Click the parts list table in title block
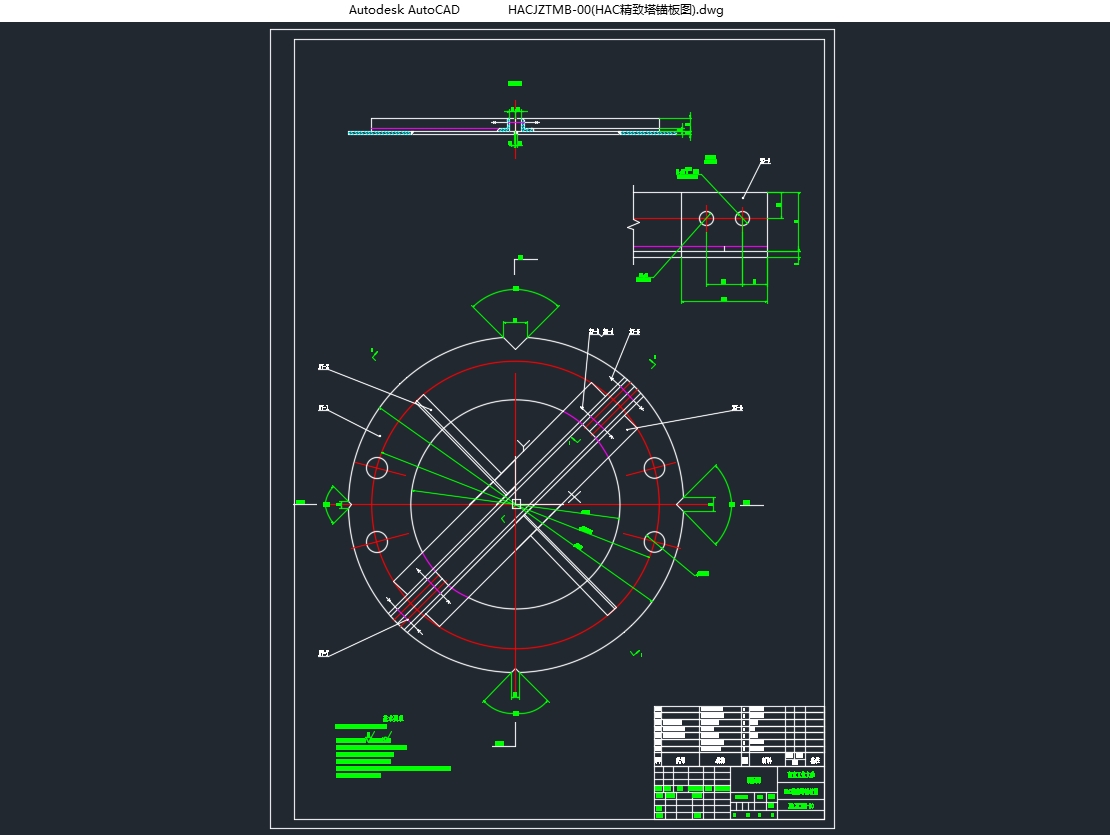The height and width of the screenshot is (835, 1110). 738,728
